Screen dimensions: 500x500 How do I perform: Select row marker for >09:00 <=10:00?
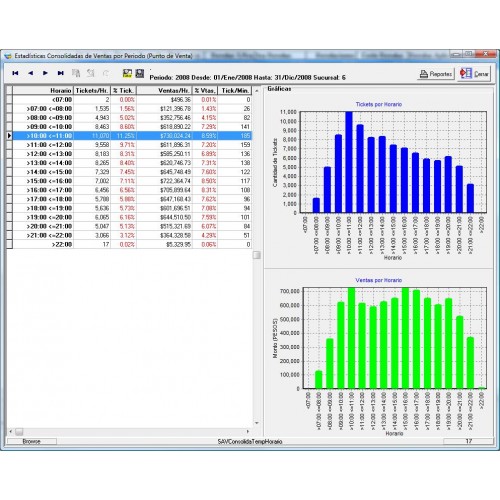9,127
